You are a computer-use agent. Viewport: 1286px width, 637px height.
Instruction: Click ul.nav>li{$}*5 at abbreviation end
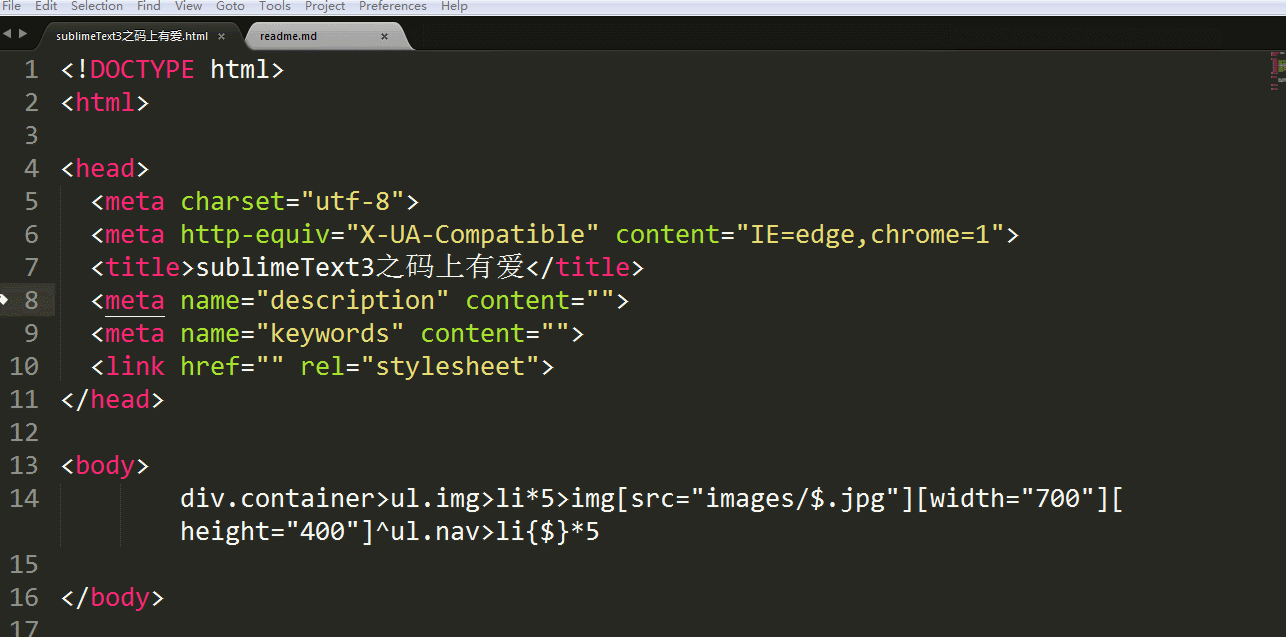[x=495, y=531]
